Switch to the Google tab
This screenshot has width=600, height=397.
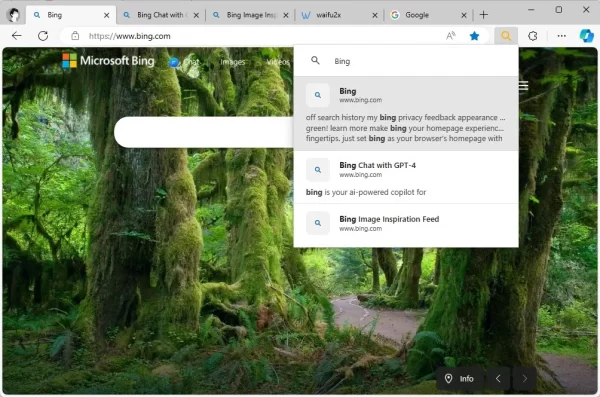point(429,15)
